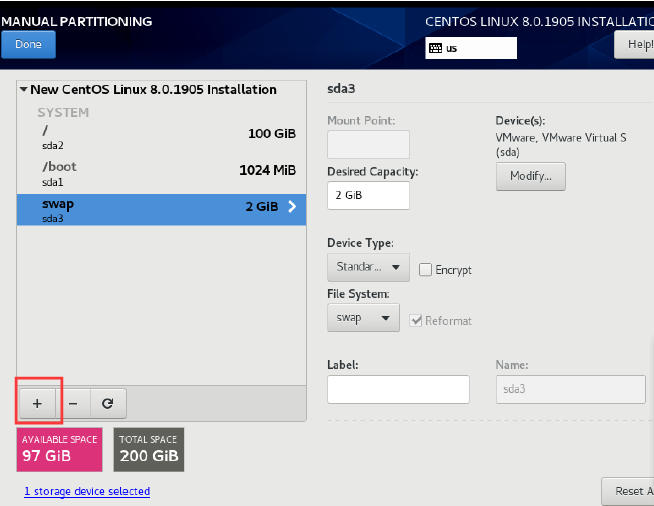Image resolution: width=654 pixels, height=506 pixels.
Task: Click the MANUAL PARTITIONING title
Action: (x=77, y=21)
